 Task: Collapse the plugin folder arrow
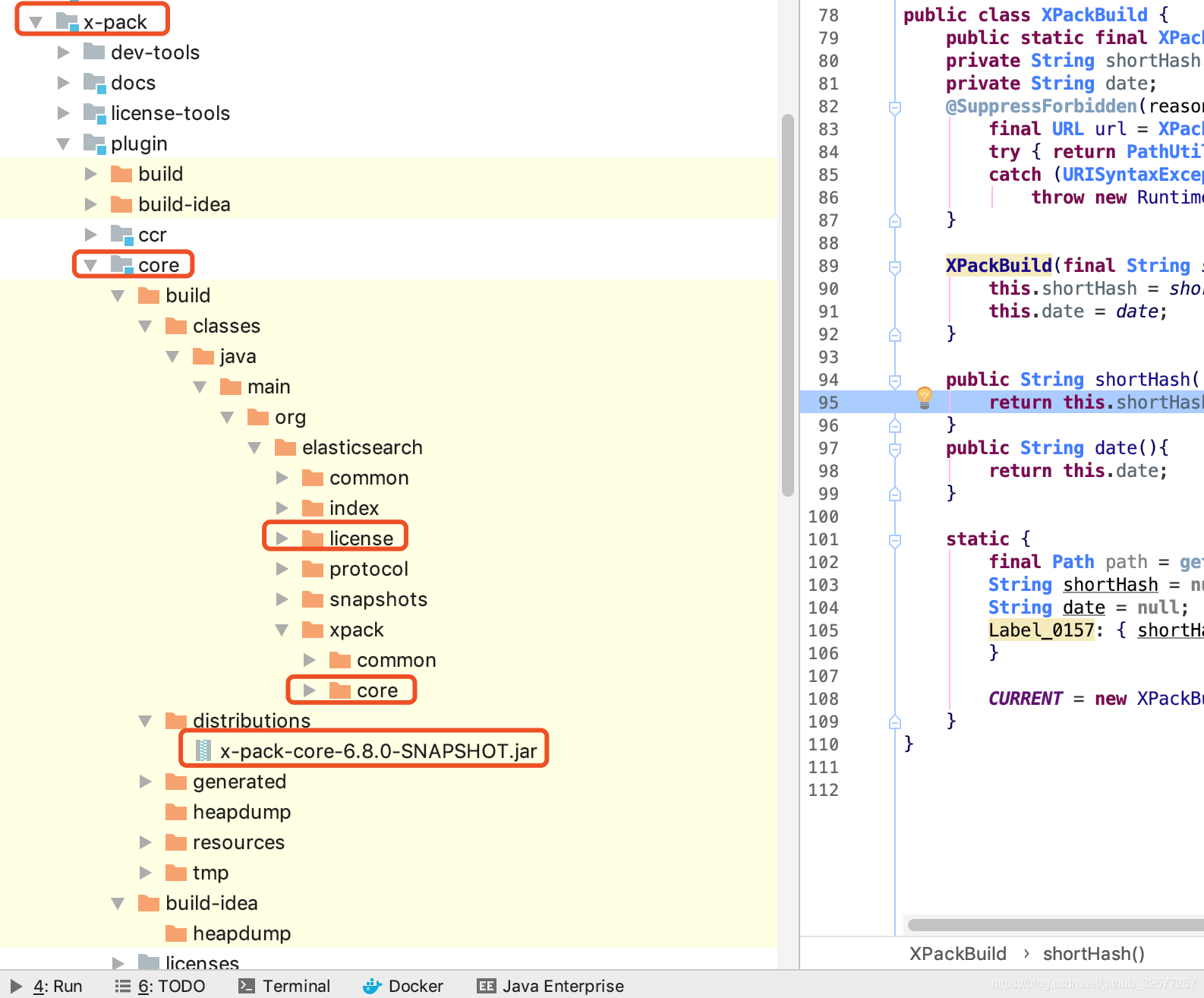[64, 144]
